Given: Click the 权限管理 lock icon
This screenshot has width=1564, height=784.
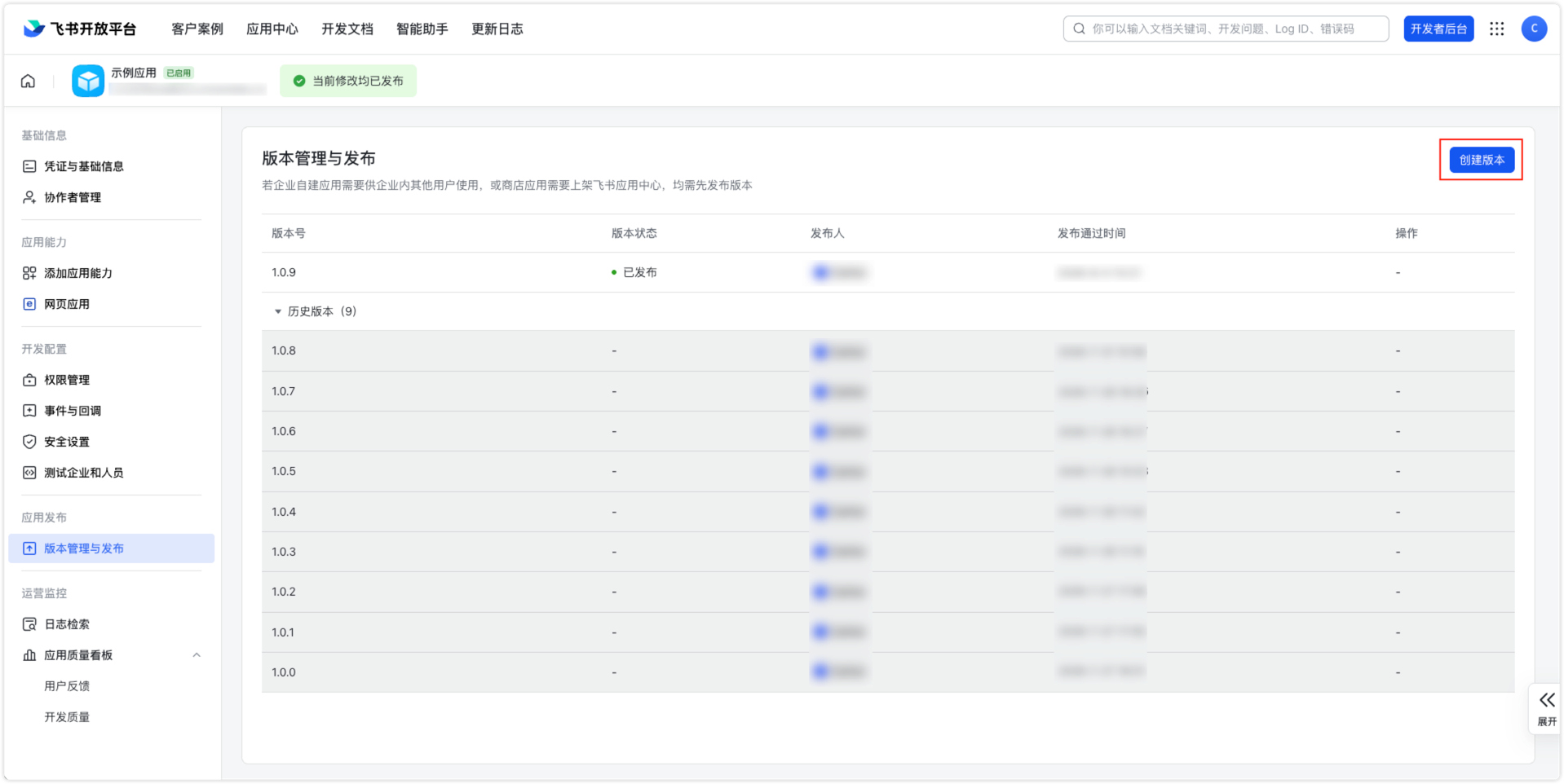Looking at the screenshot, I should pyautogui.click(x=29, y=380).
